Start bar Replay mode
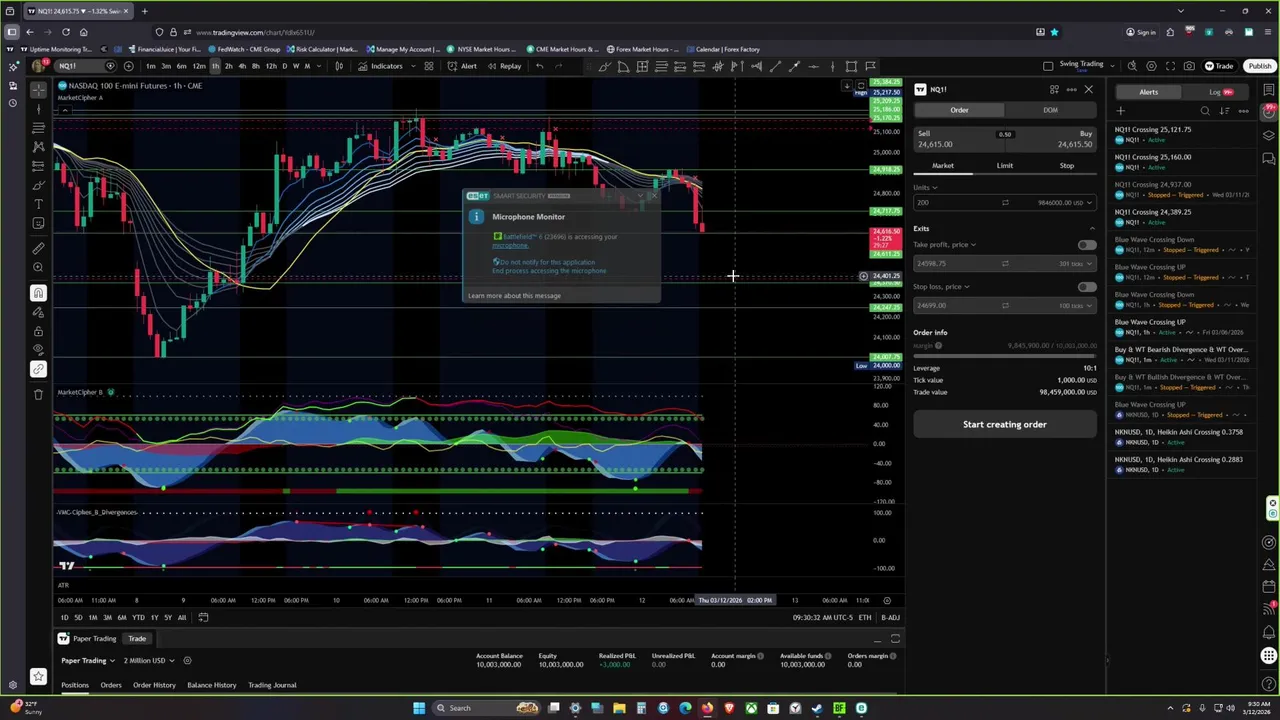 pos(504,66)
